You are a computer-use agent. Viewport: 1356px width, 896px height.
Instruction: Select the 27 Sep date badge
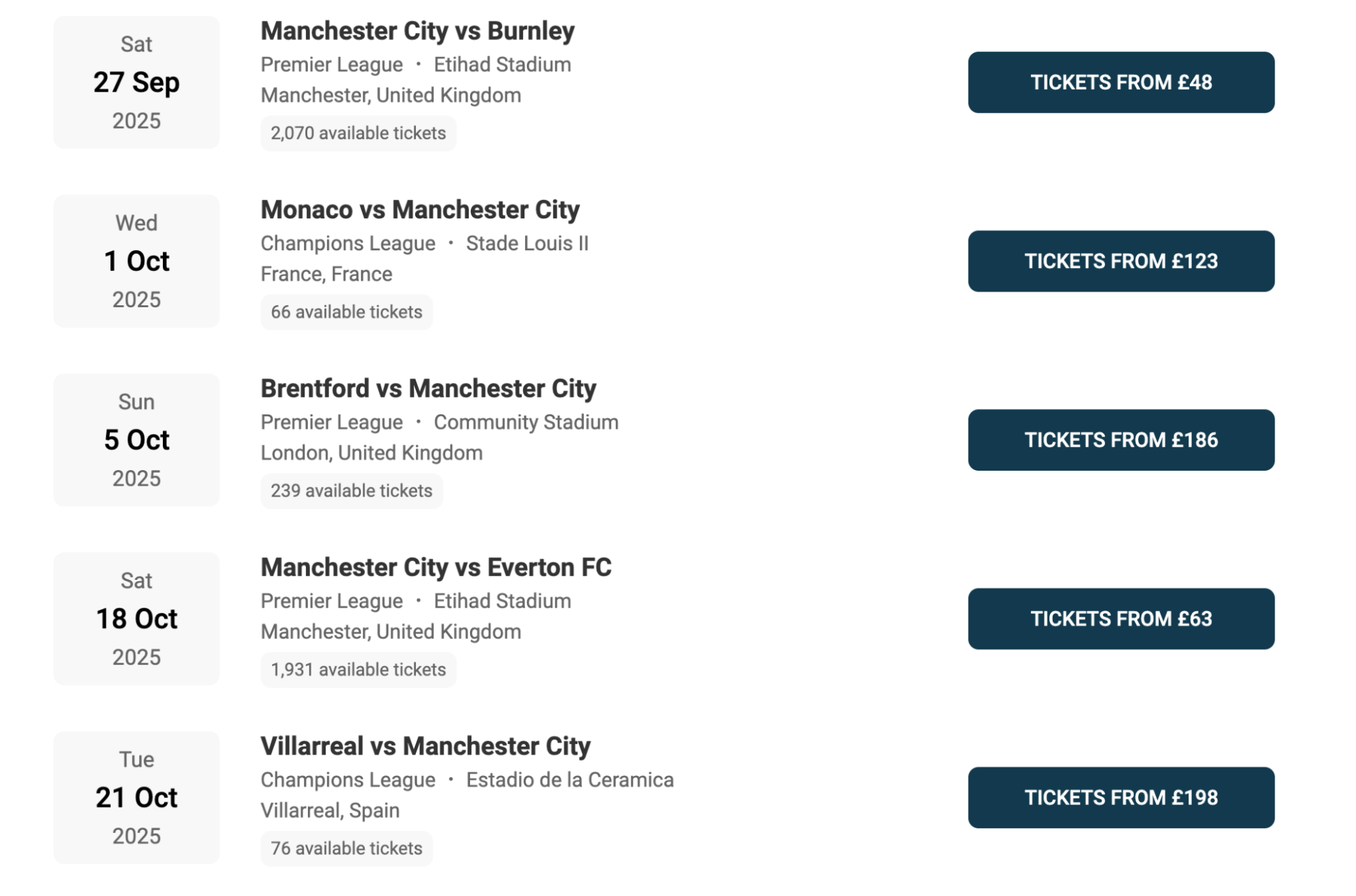pyautogui.click(x=136, y=83)
